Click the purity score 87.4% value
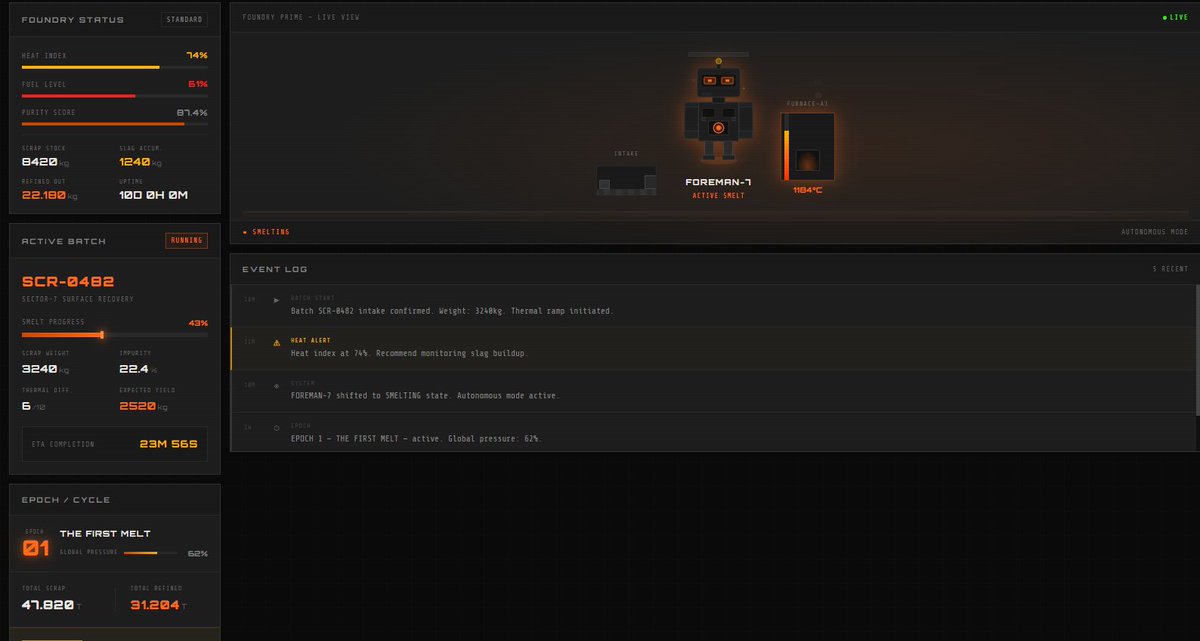1200x641 pixels. point(192,112)
